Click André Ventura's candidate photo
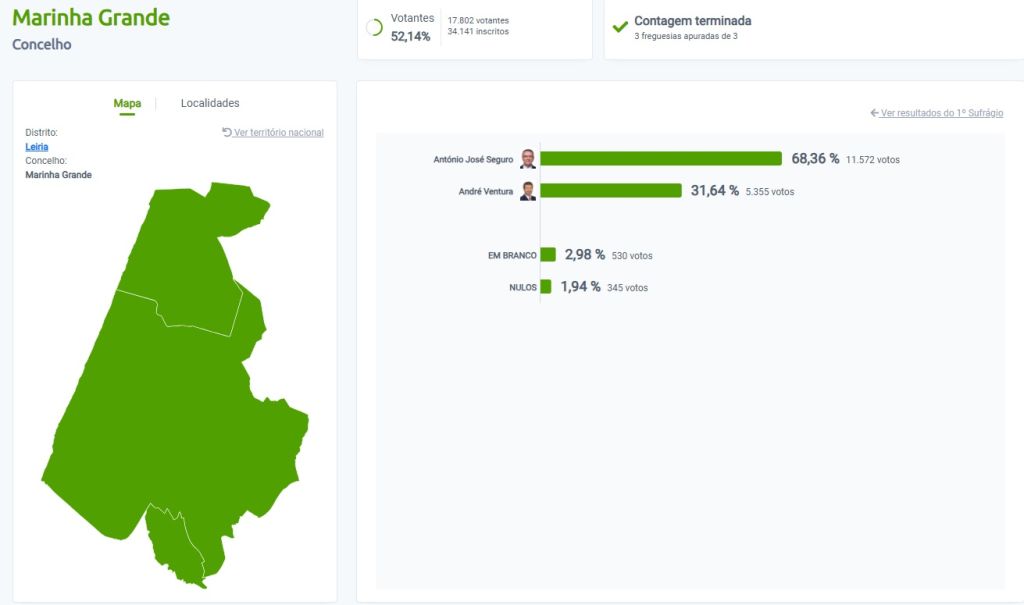Image resolution: width=1024 pixels, height=605 pixels. [x=528, y=191]
